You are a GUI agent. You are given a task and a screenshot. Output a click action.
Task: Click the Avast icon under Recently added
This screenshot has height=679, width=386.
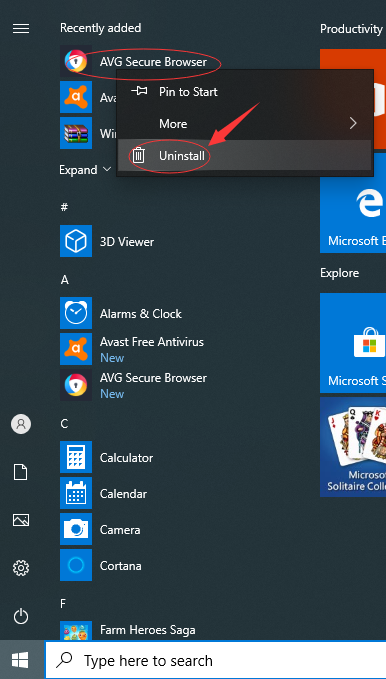point(76,97)
